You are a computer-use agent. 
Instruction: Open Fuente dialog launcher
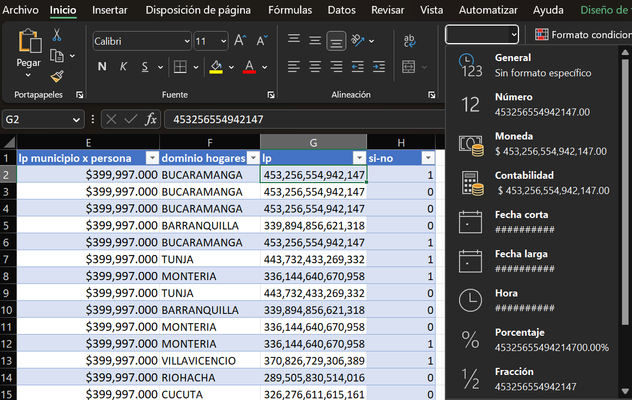click(x=271, y=95)
